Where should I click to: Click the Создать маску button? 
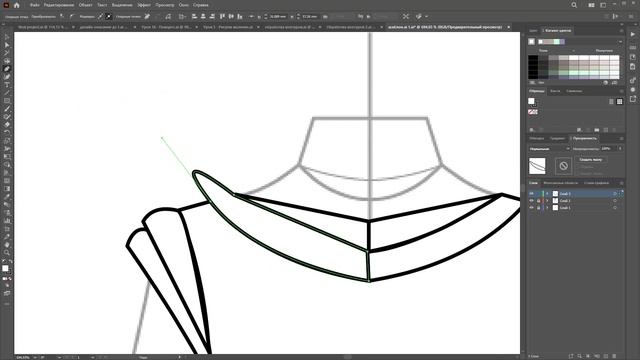[x=590, y=160]
